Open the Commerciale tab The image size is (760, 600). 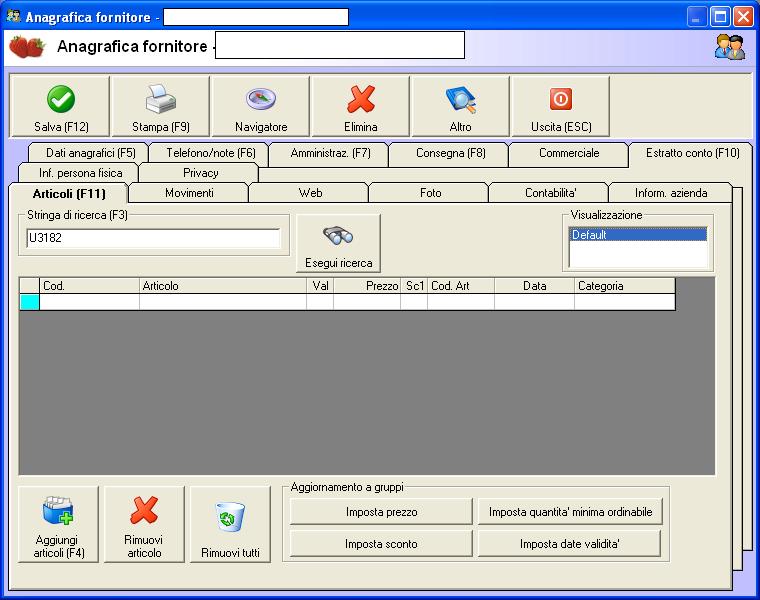pyautogui.click(x=569, y=153)
